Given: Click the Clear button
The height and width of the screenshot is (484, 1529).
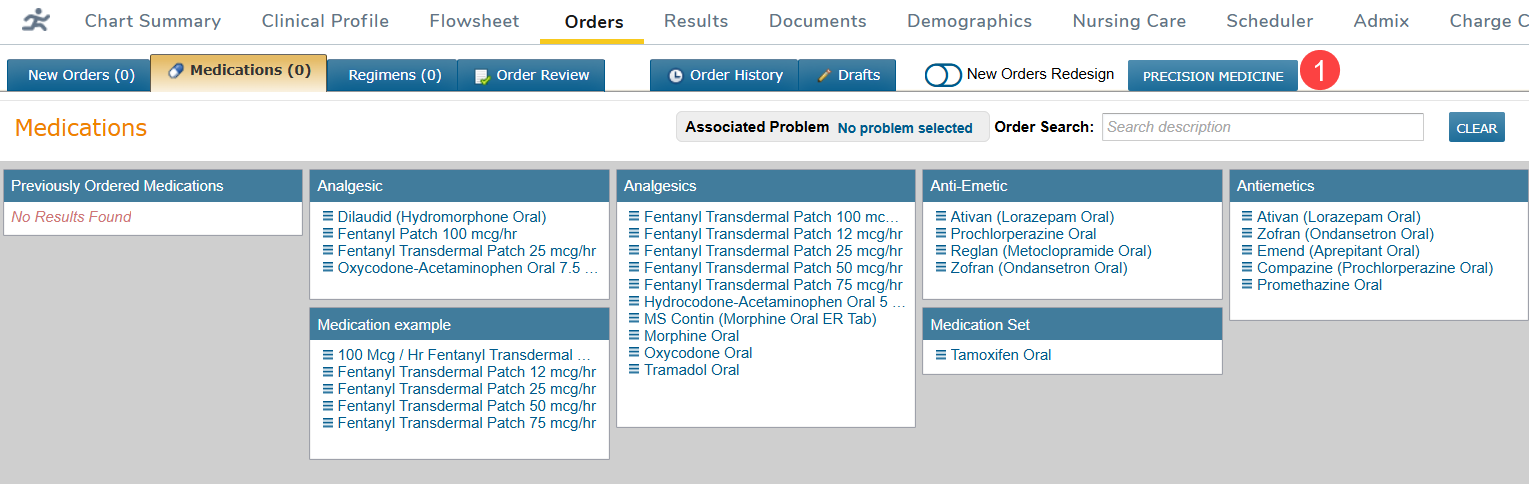Looking at the screenshot, I should pos(1476,128).
